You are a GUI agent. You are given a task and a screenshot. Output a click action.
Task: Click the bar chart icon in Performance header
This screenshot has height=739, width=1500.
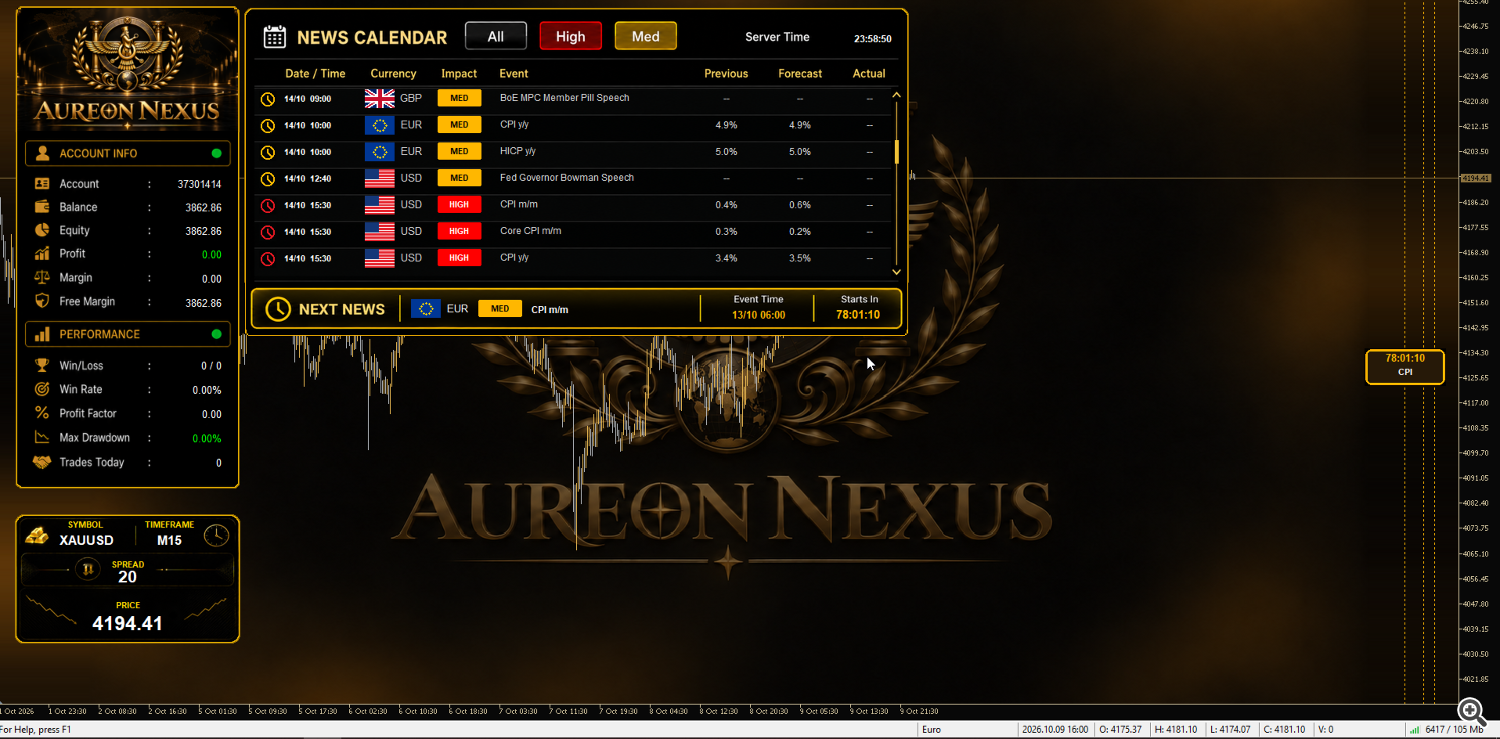point(42,334)
